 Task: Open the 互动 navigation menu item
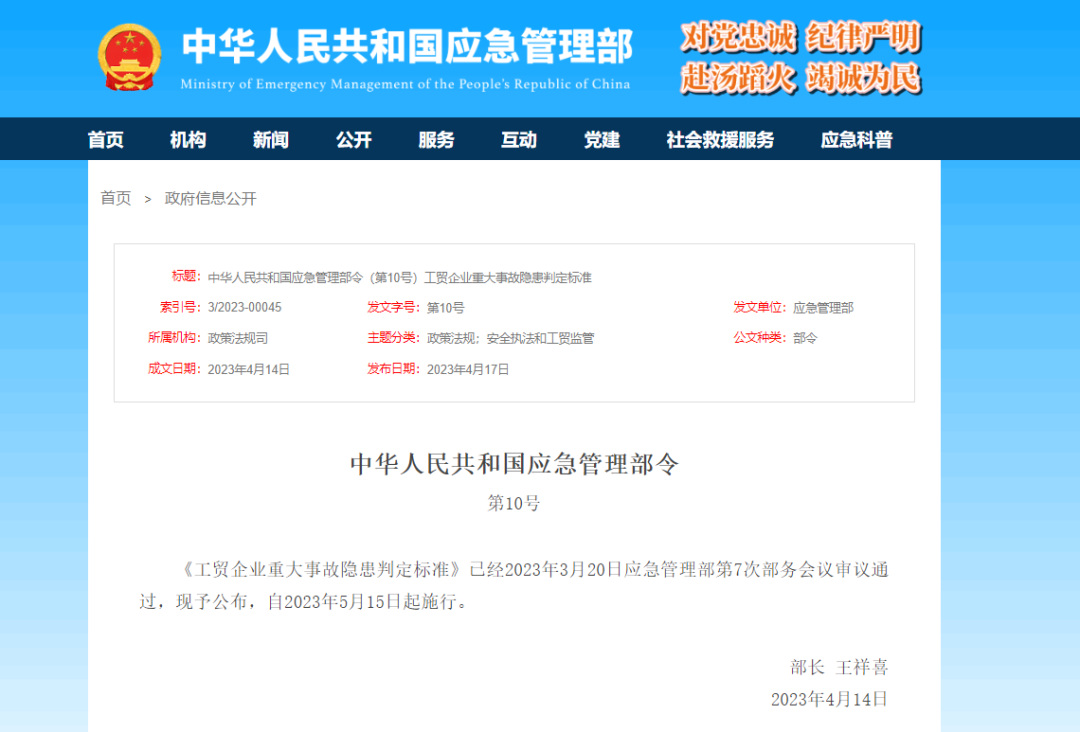519,140
